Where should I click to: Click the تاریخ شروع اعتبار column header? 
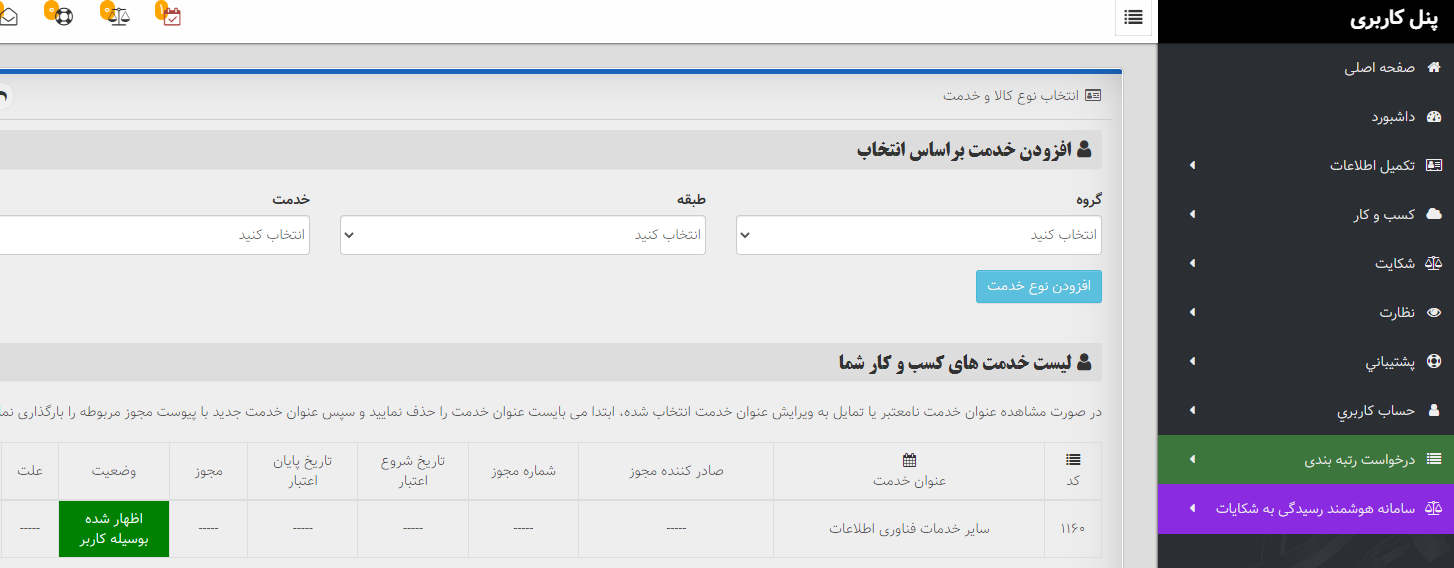tap(412, 470)
